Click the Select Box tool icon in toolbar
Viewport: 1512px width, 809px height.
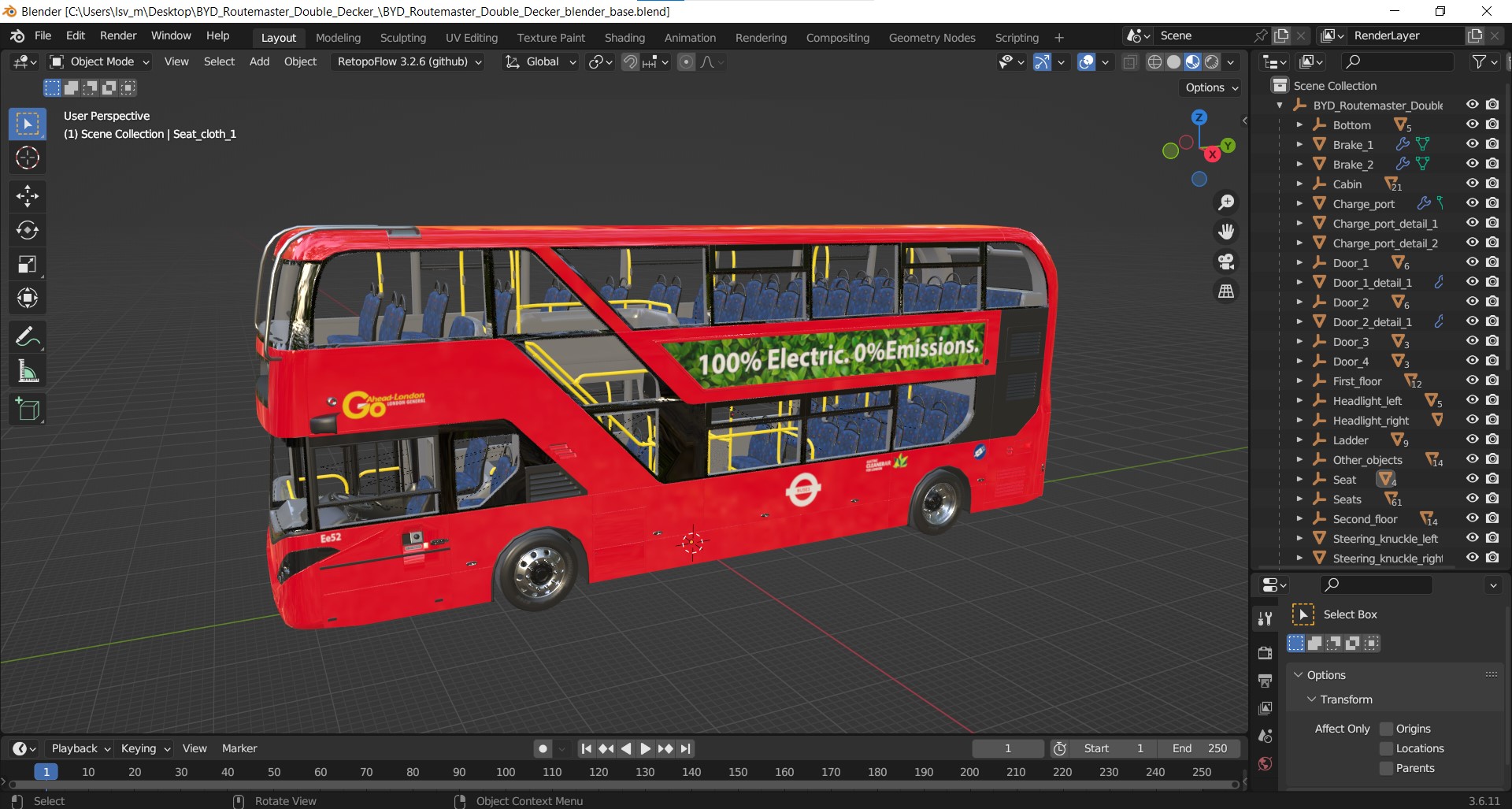click(x=28, y=124)
